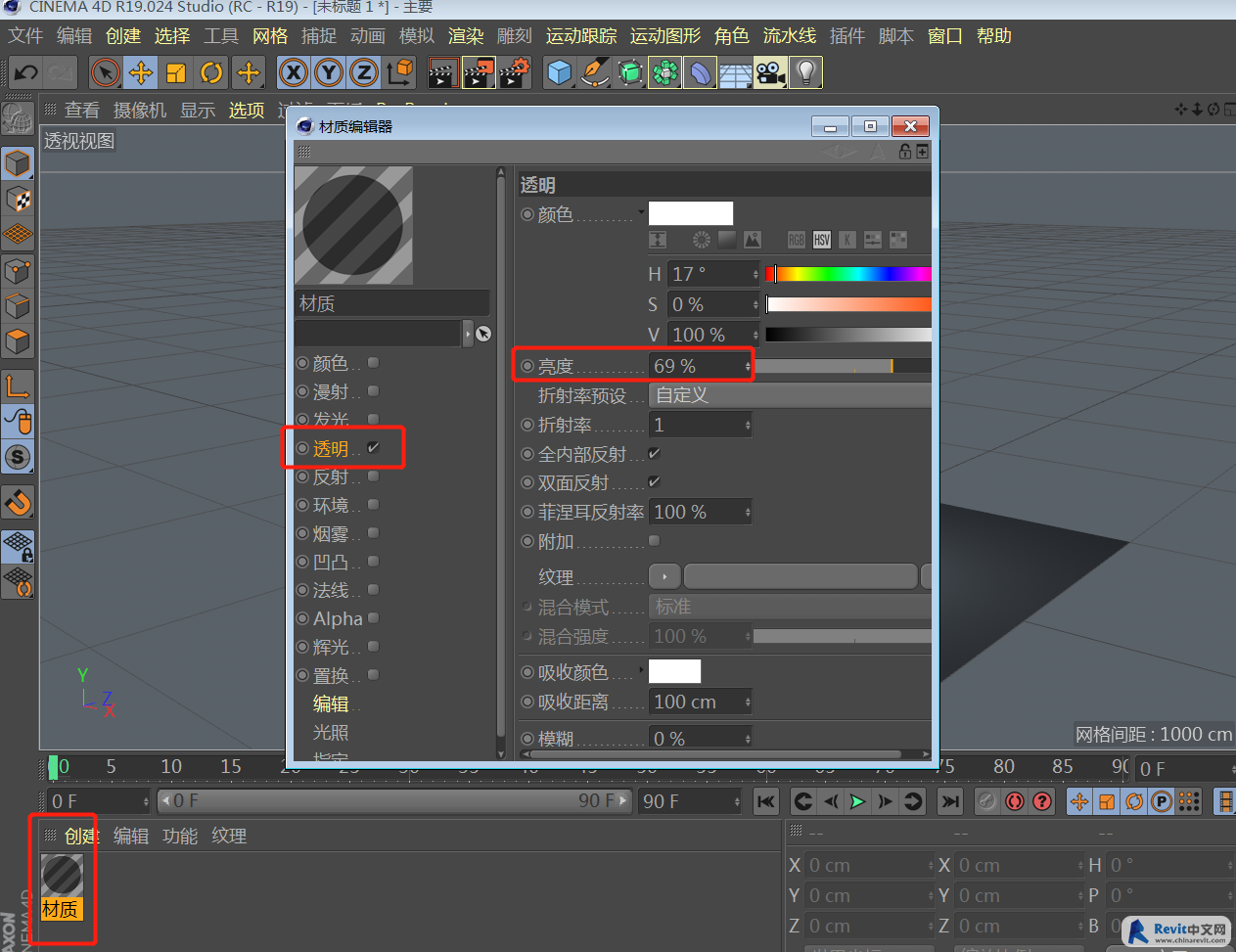The image size is (1236, 952).
Task: Open 折射率预设 dropdown showing 自定义
Action: coord(790,395)
